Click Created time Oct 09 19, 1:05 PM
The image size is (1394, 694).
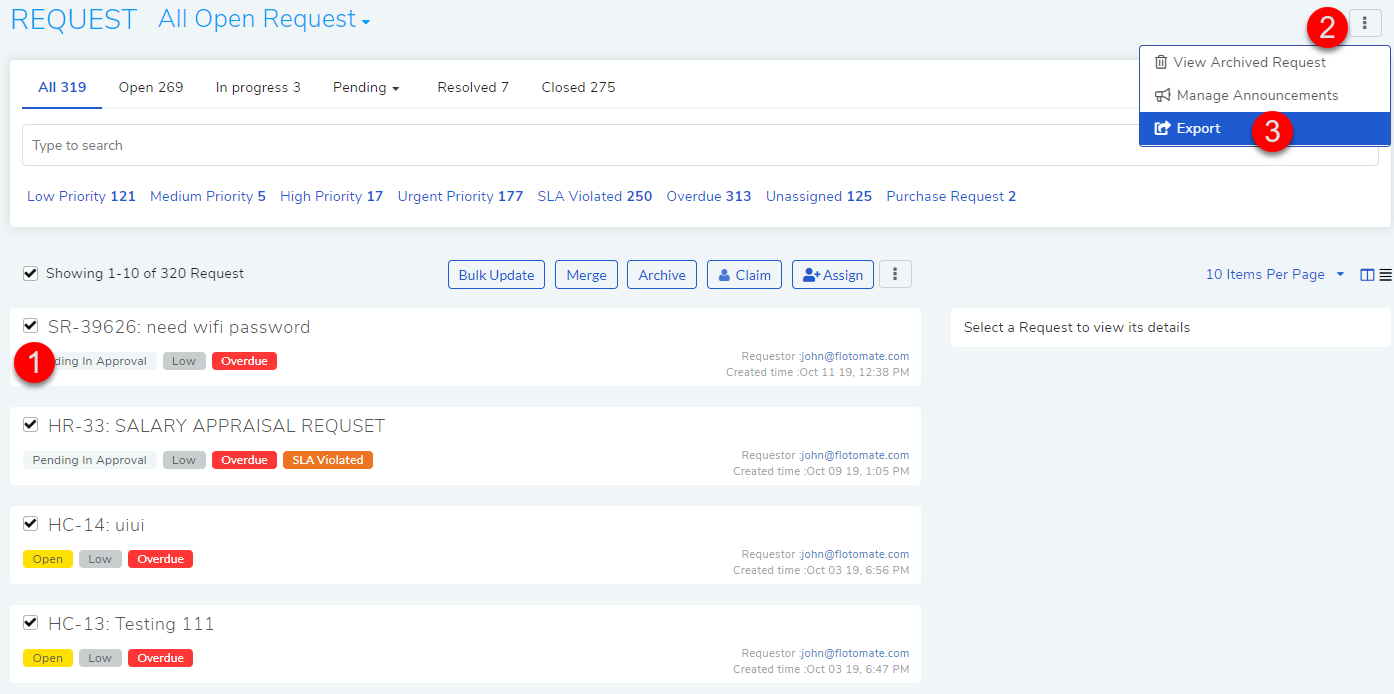click(x=821, y=471)
